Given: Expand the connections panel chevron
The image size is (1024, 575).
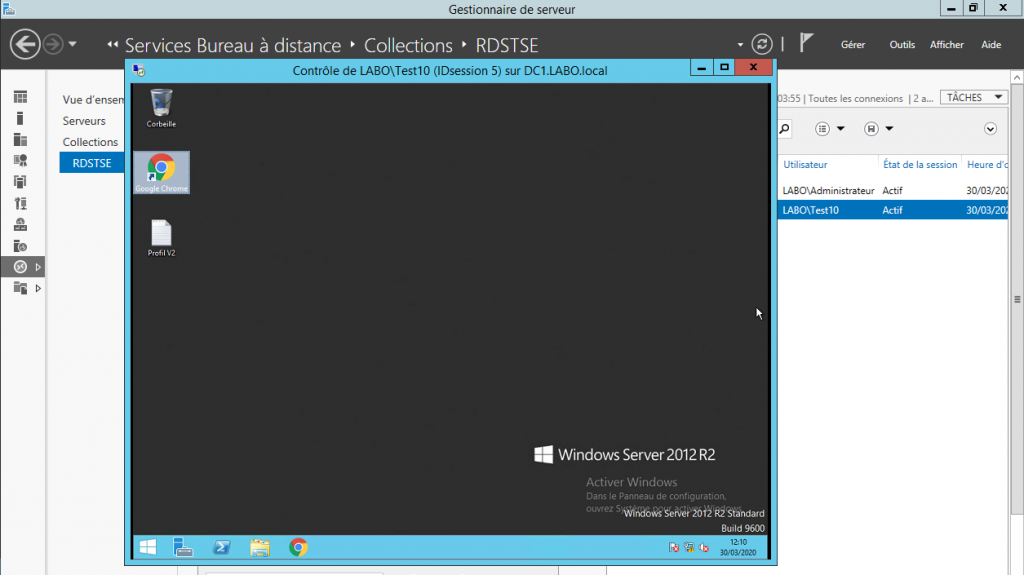Looking at the screenshot, I should (990, 129).
